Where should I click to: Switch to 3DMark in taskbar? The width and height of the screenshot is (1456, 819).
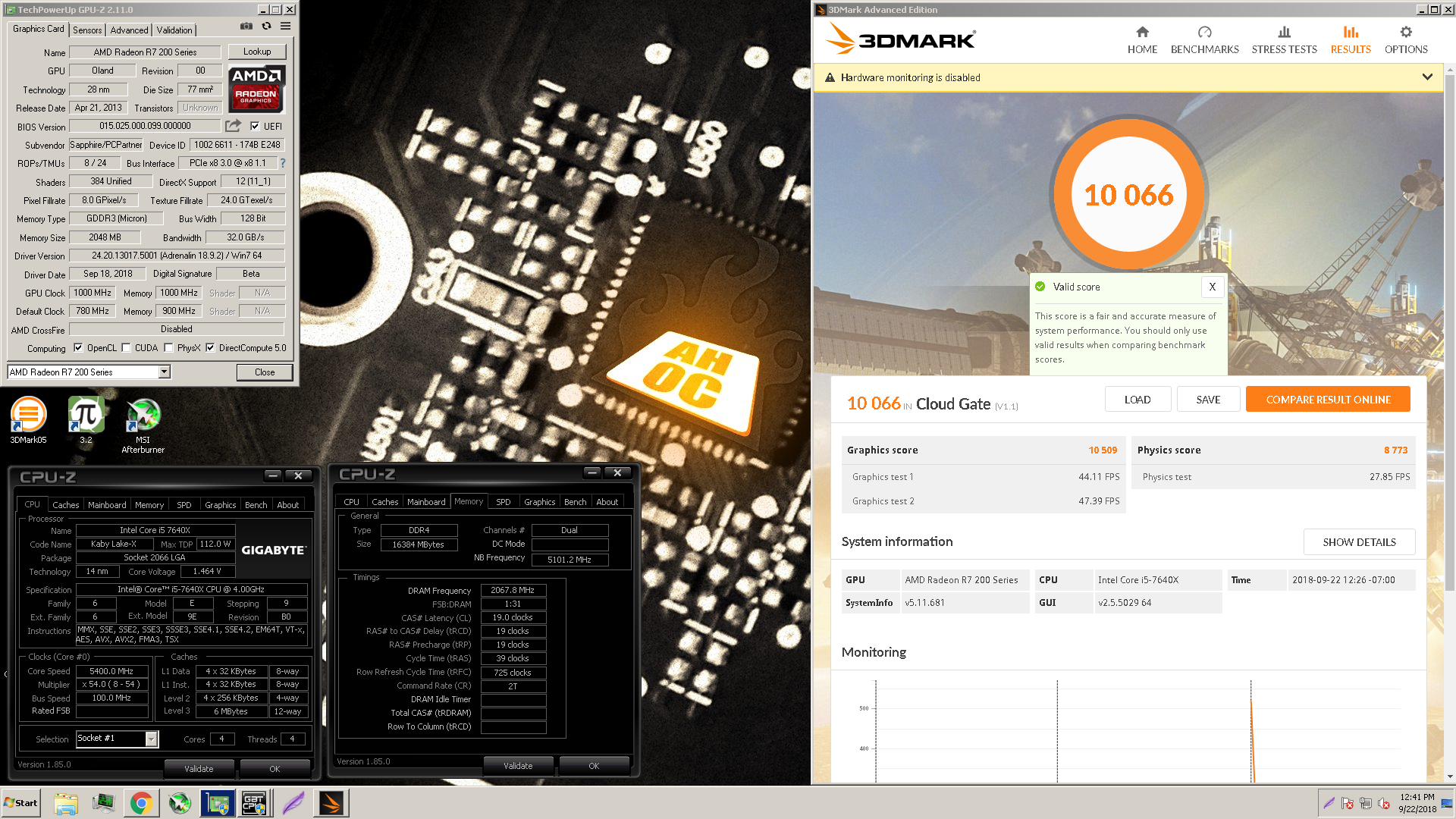point(331,803)
